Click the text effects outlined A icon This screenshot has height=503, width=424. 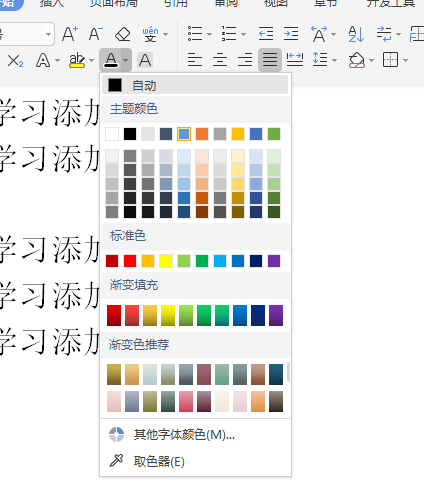[x=43, y=61]
